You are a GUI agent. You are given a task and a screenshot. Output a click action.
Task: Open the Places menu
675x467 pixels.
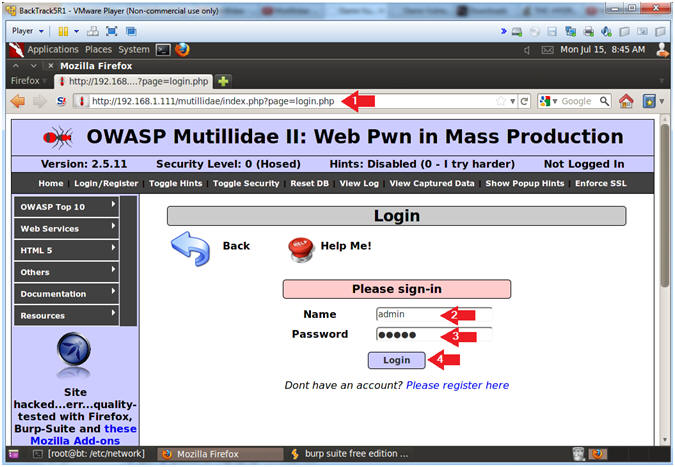click(98, 49)
